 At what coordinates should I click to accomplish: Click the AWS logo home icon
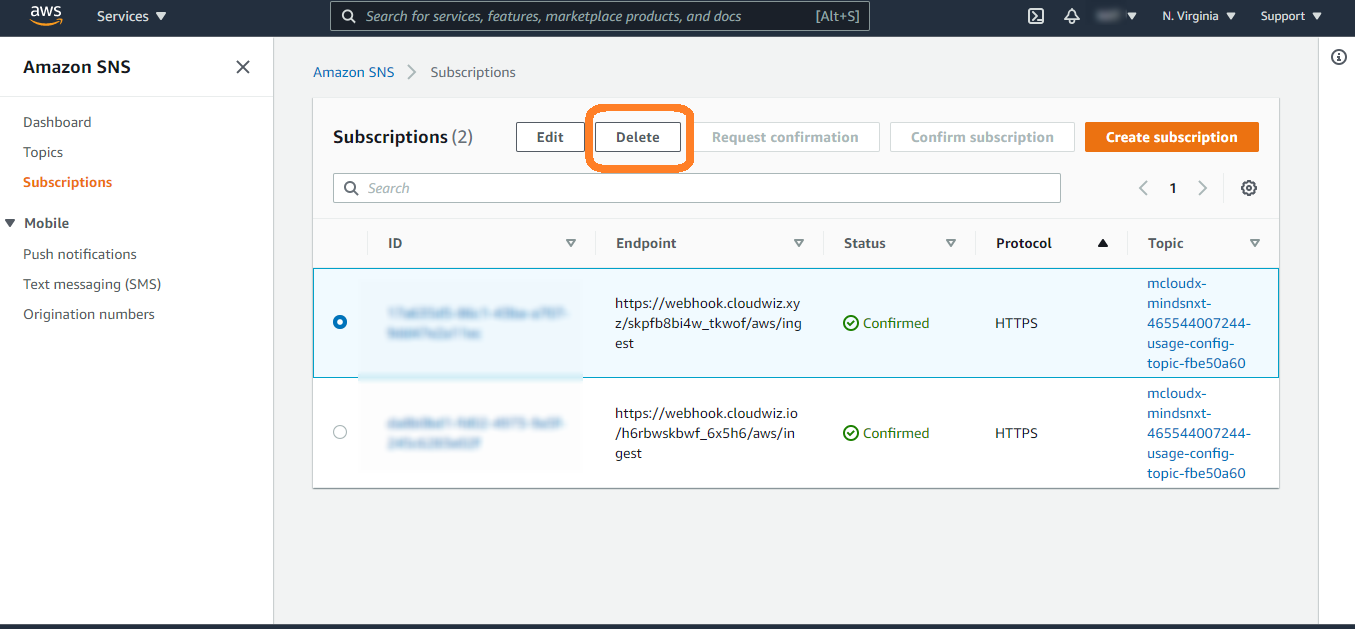[46, 16]
